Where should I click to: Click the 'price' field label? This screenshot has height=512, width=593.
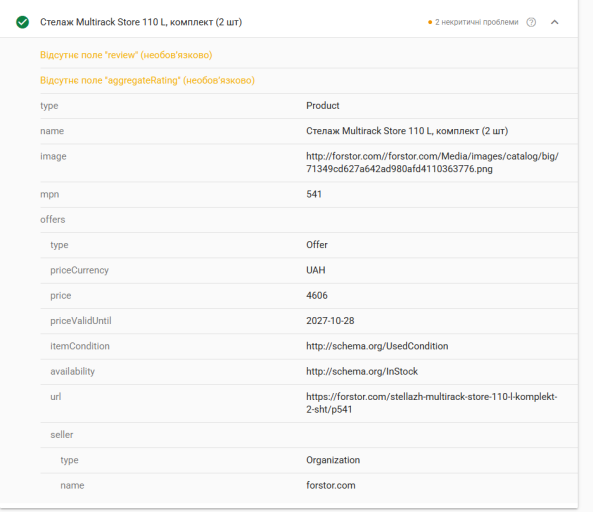coord(61,295)
